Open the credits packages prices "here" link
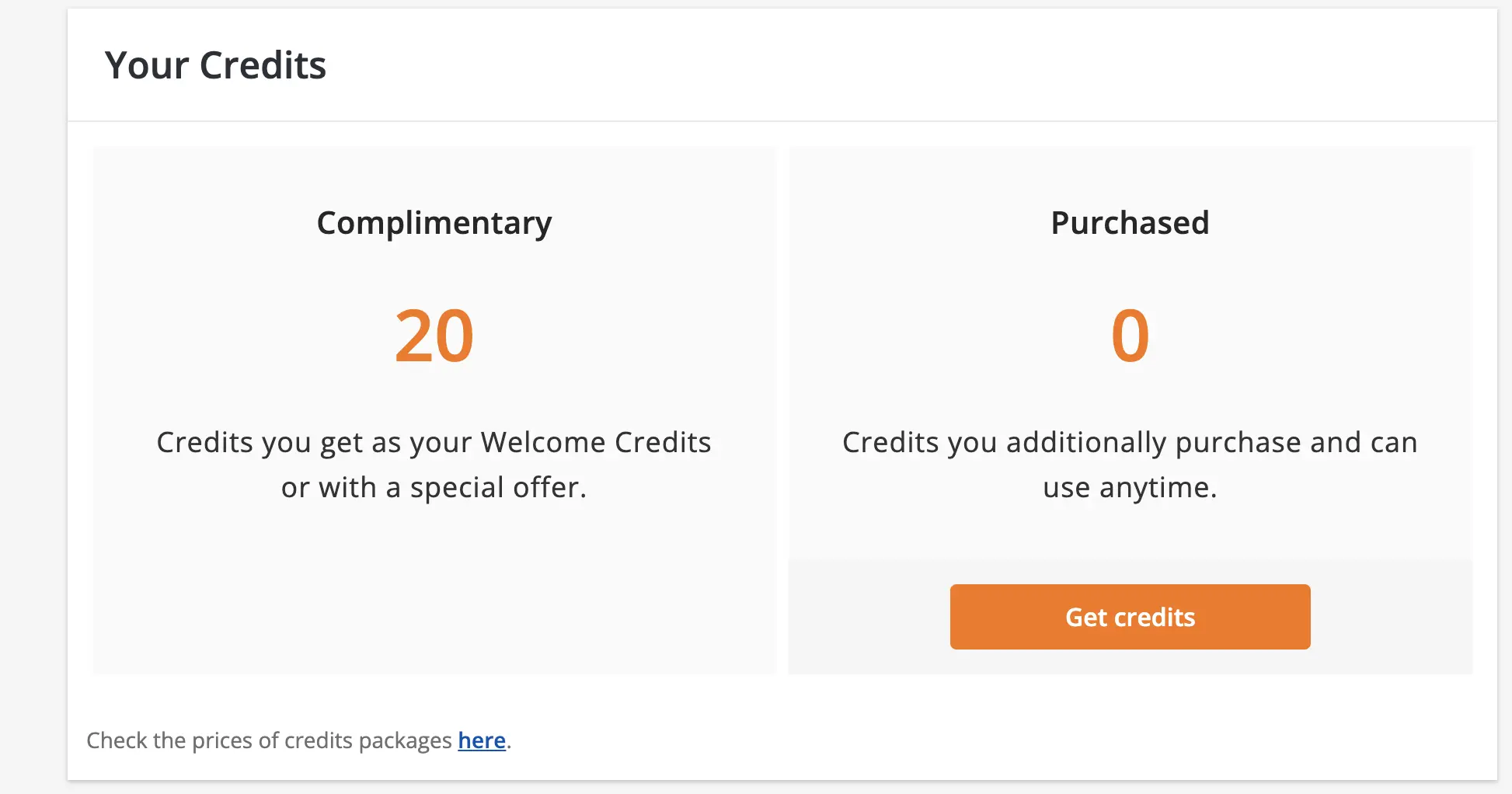Image resolution: width=1512 pixels, height=794 pixels. coord(482,740)
